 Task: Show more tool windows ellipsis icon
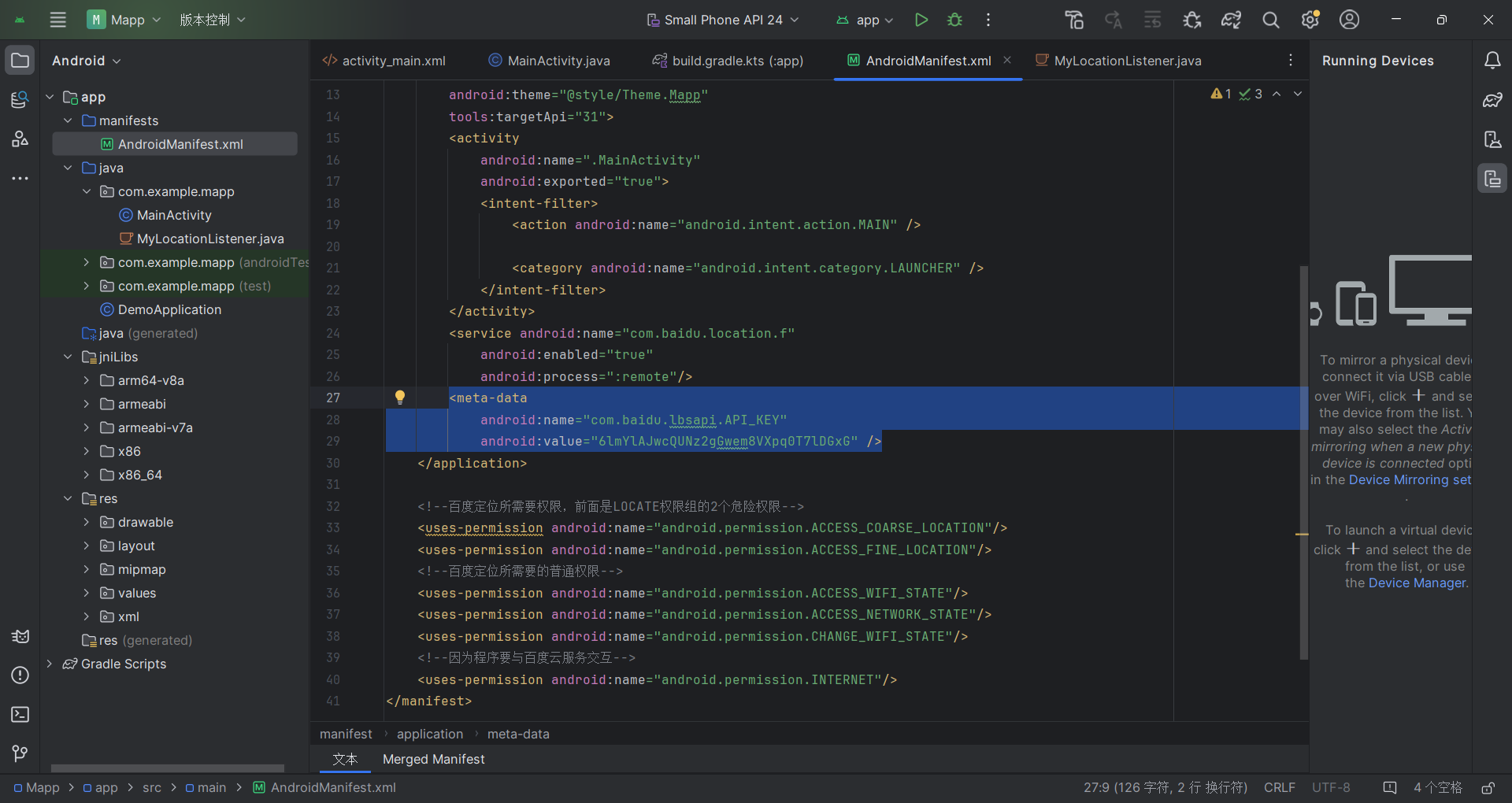point(20,179)
